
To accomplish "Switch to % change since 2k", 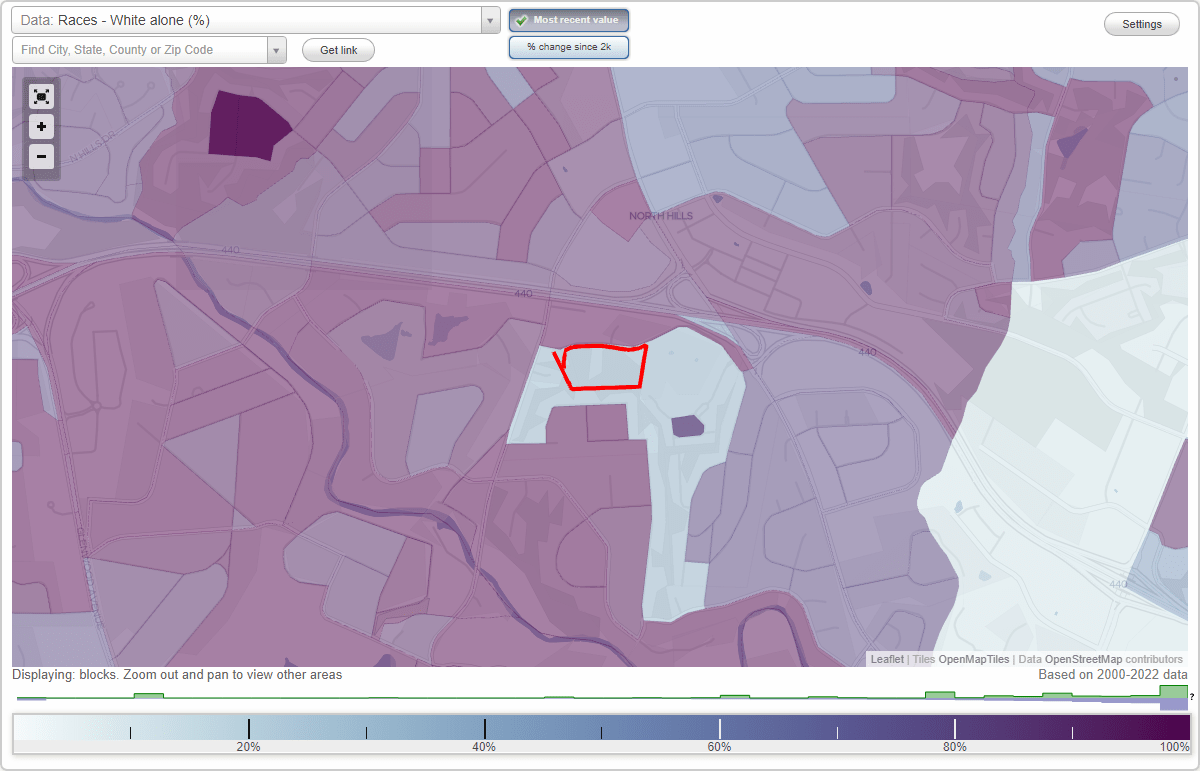I will [569, 47].
